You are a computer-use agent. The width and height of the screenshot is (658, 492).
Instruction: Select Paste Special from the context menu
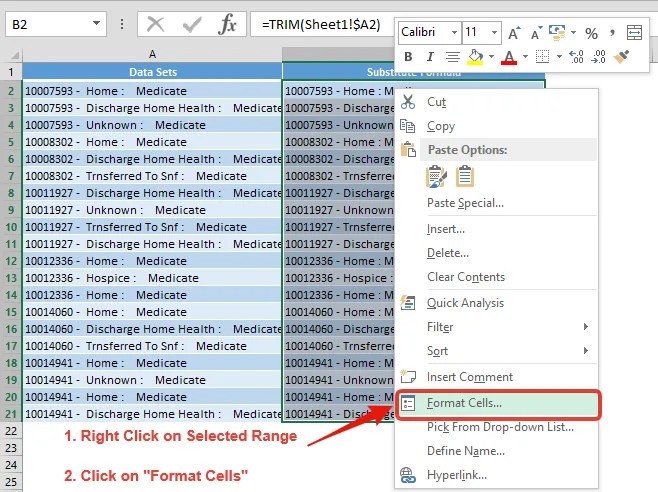[x=465, y=203]
